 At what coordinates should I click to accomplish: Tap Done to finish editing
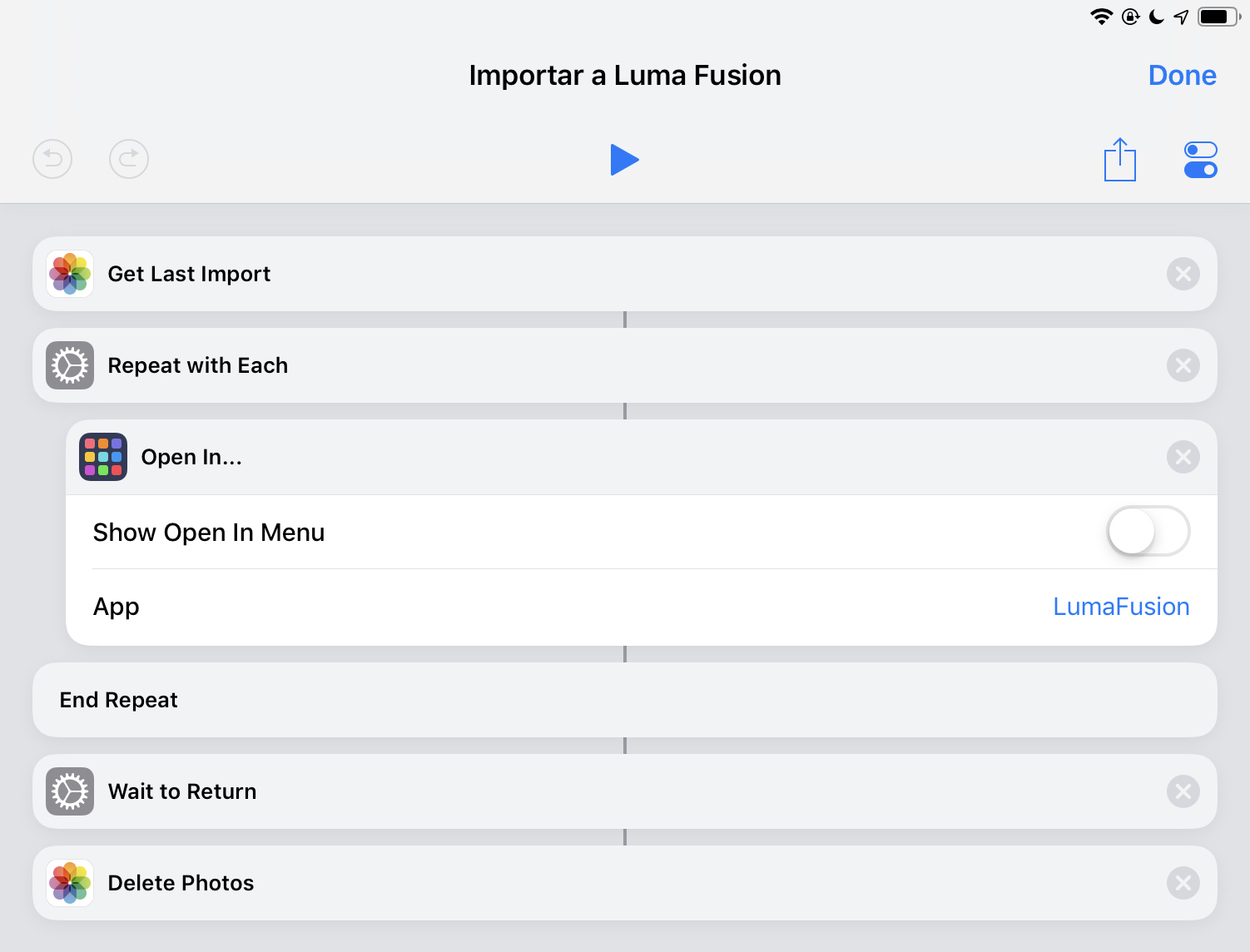pyautogui.click(x=1182, y=76)
